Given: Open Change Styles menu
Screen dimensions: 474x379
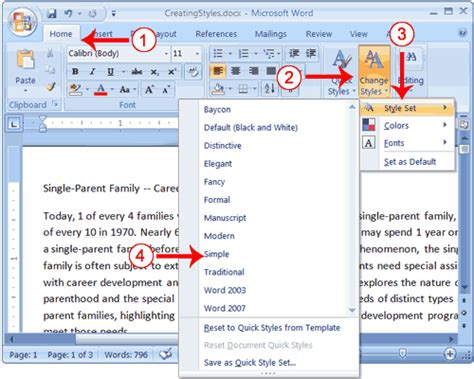Looking at the screenshot, I should (374, 71).
